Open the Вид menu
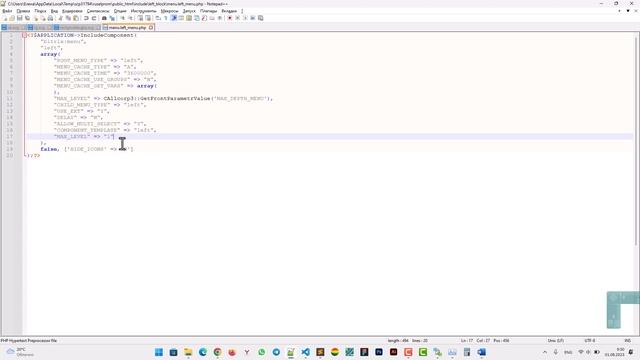The image size is (640, 360). (54, 11)
